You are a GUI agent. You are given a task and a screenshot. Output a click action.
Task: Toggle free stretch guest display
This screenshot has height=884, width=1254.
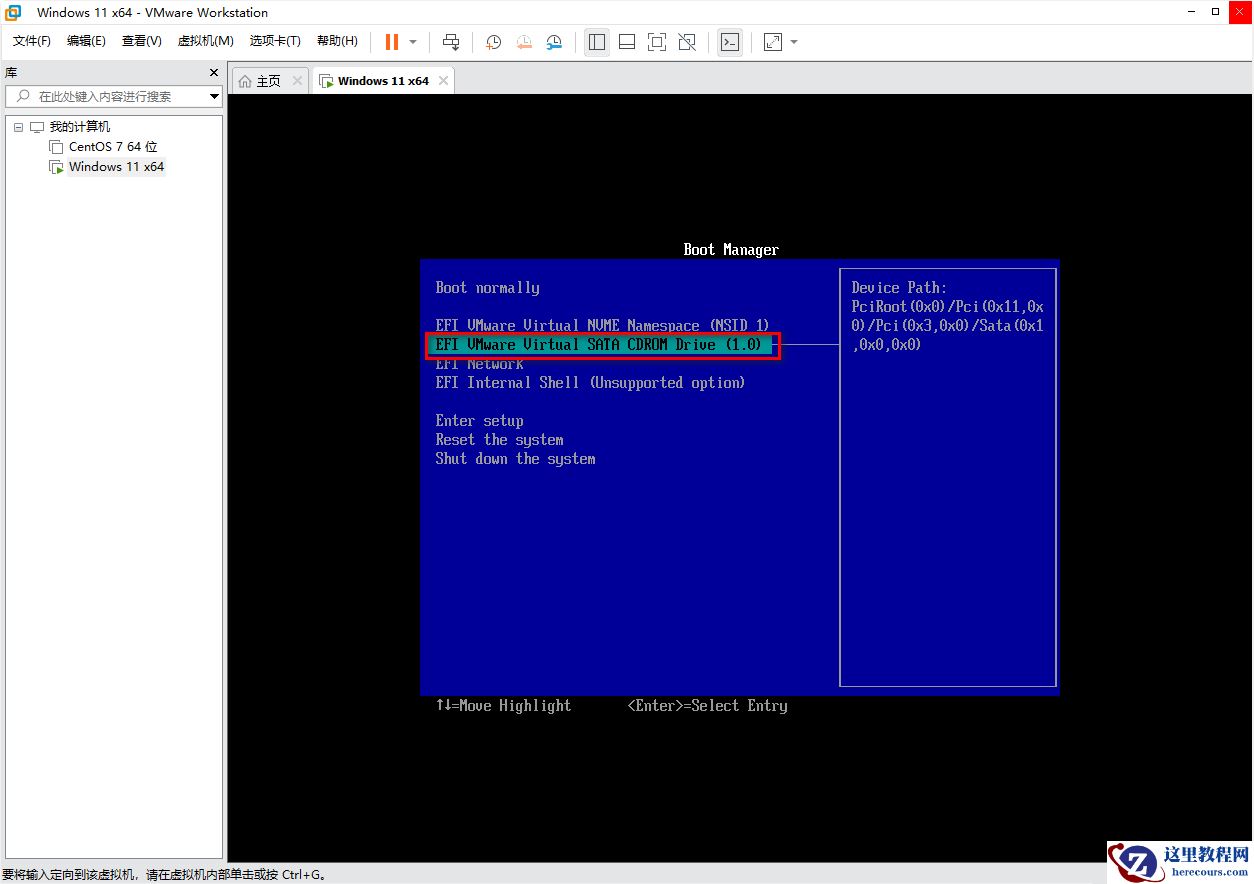pyautogui.click(x=771, y=42)
